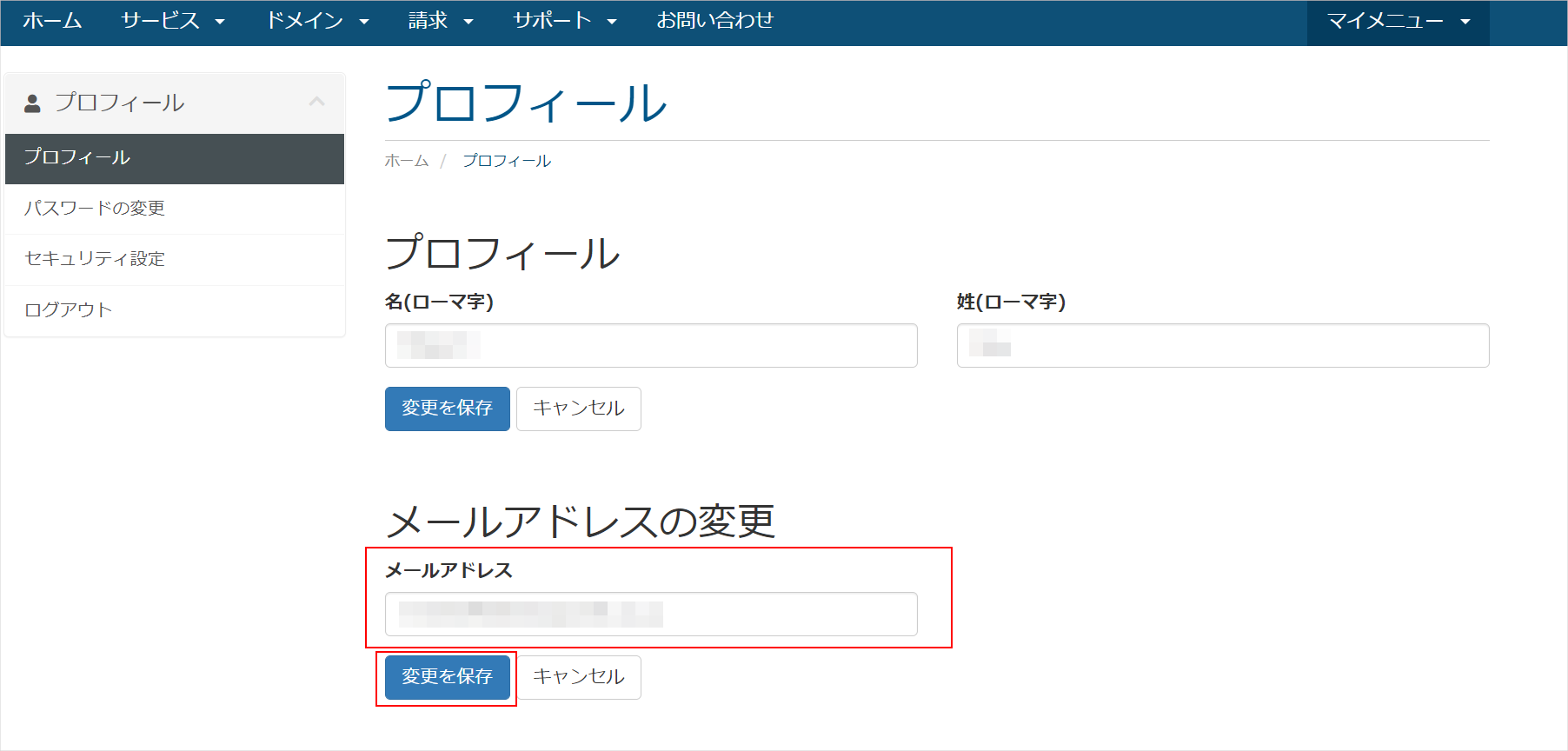Click the user icon beside the sidebar プロフィール header
Viewport: 1568px width, 751px height.
(x=32, y=103)
